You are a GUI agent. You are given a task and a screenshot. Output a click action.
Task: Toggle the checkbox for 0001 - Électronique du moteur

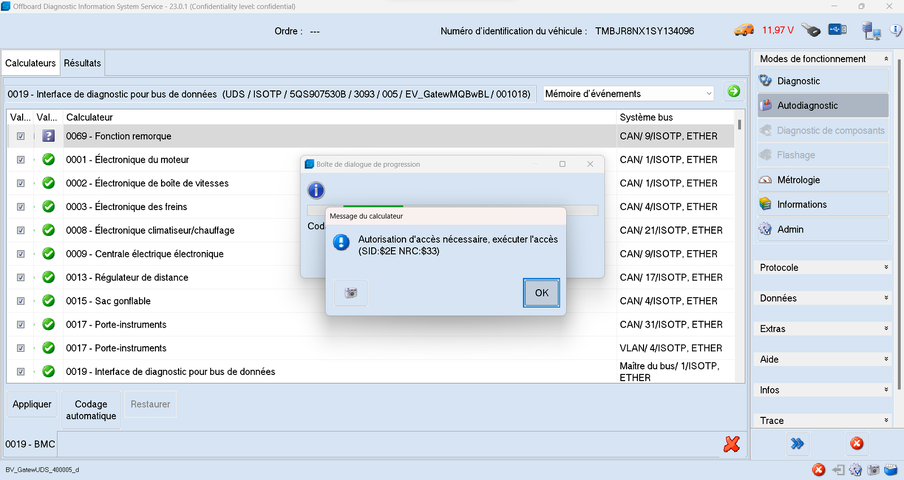[x=21, y=160]
